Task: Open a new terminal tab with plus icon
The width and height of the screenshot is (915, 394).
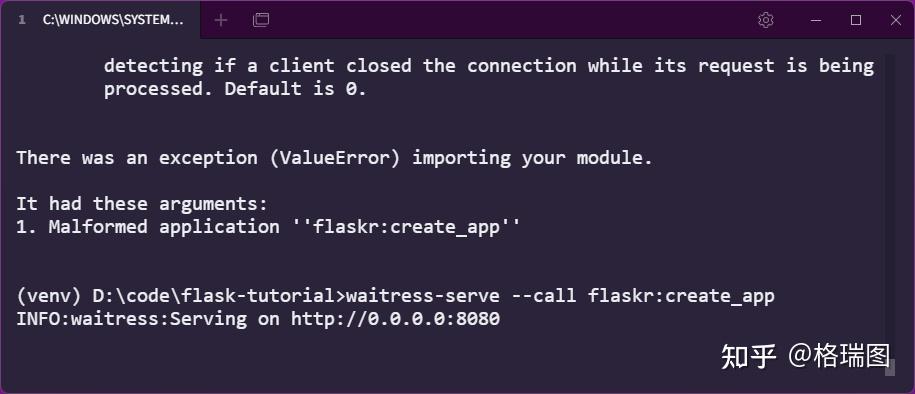Action: (x=221, y=20)
